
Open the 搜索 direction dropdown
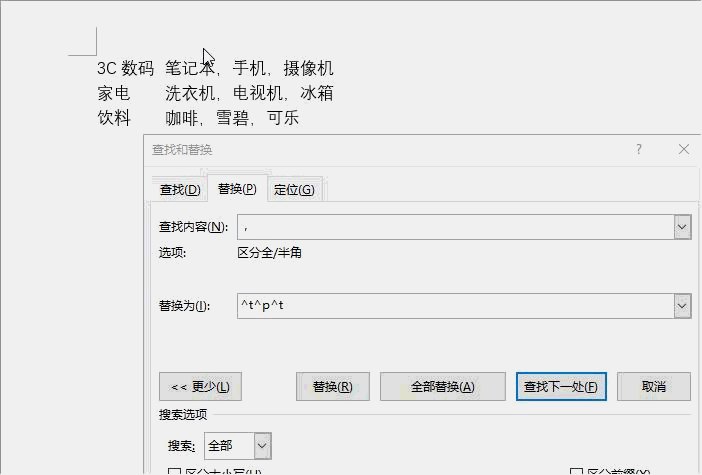pos(261,445)
